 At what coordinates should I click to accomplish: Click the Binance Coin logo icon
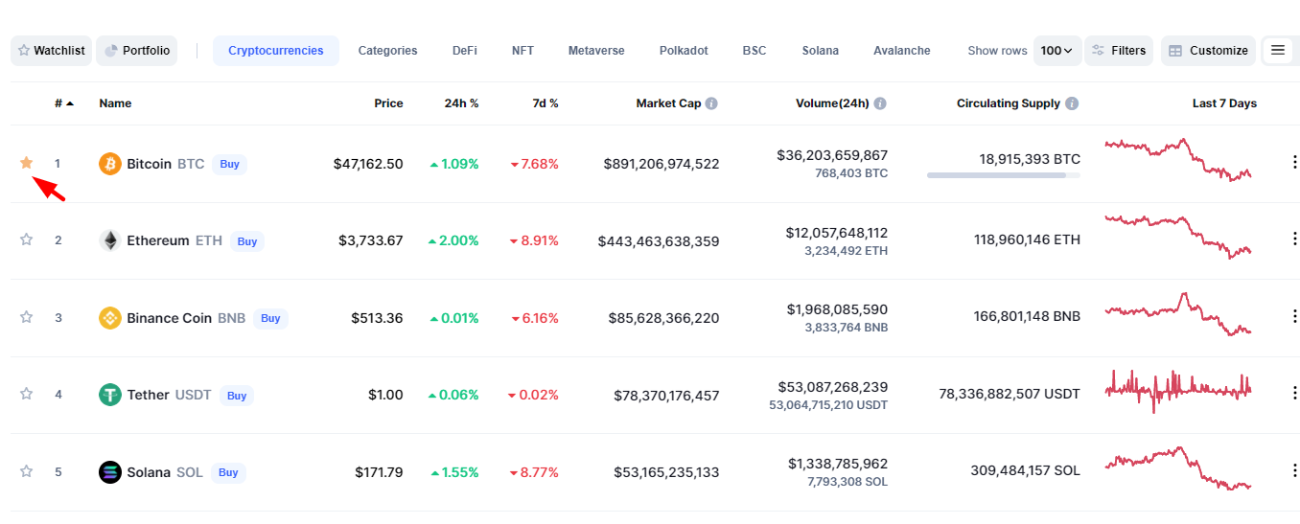pyautogui.click(x=110, y=318)
